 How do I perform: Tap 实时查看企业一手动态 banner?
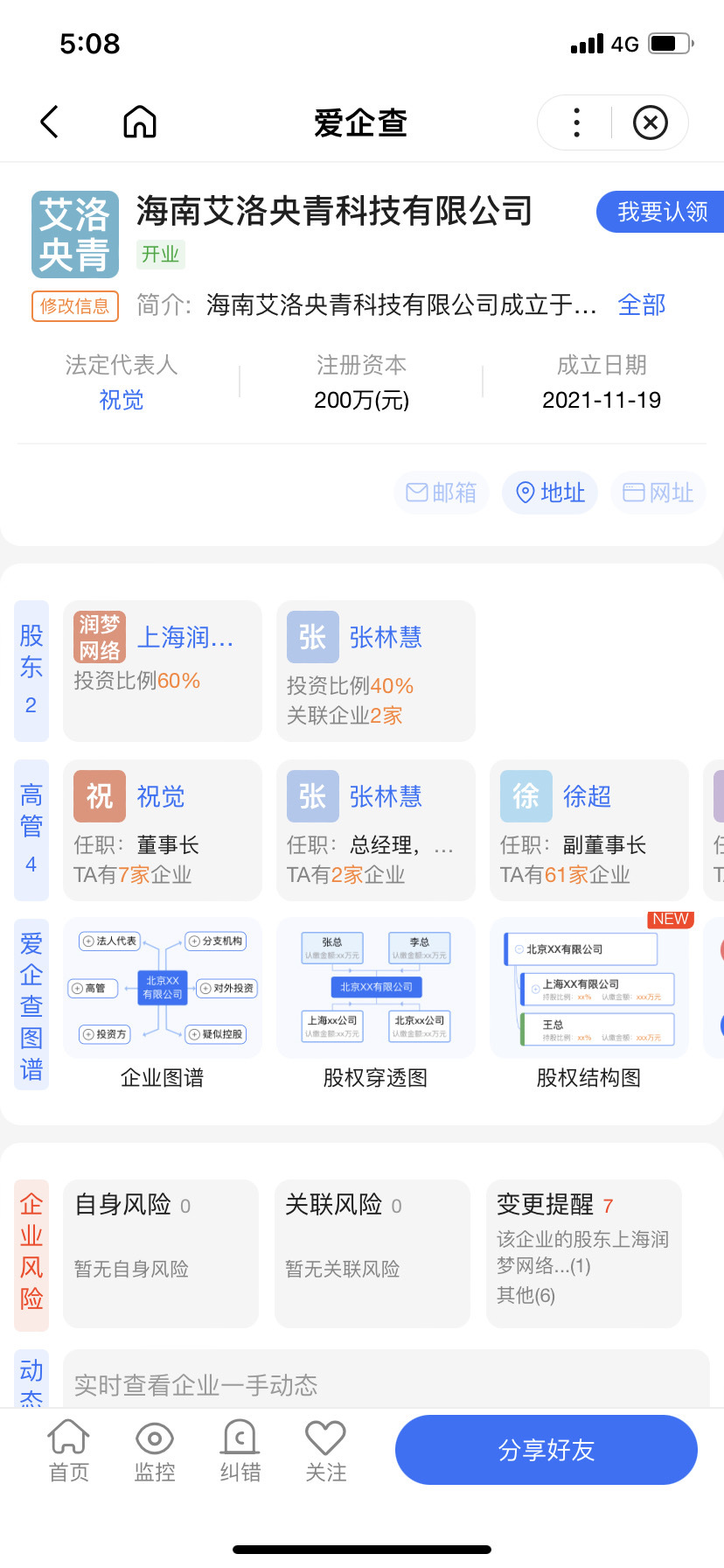[x=386, y=1381]
